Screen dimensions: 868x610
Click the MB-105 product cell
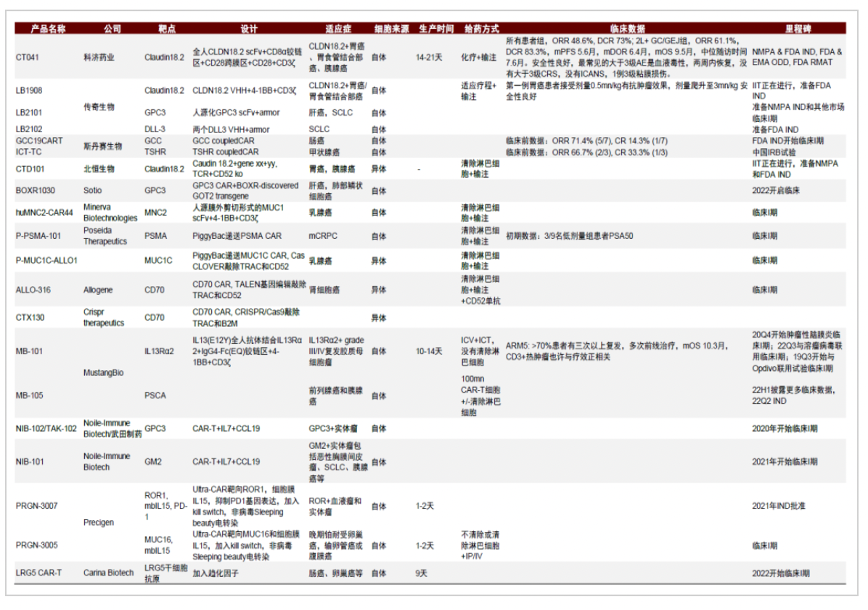(x=29, y=395)
